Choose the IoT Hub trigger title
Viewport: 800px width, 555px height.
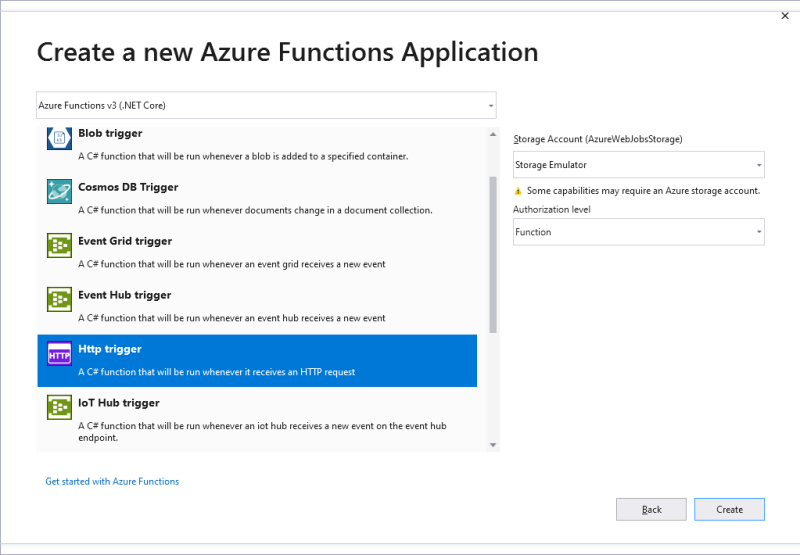pyautogui.click(x=119, y=403)
